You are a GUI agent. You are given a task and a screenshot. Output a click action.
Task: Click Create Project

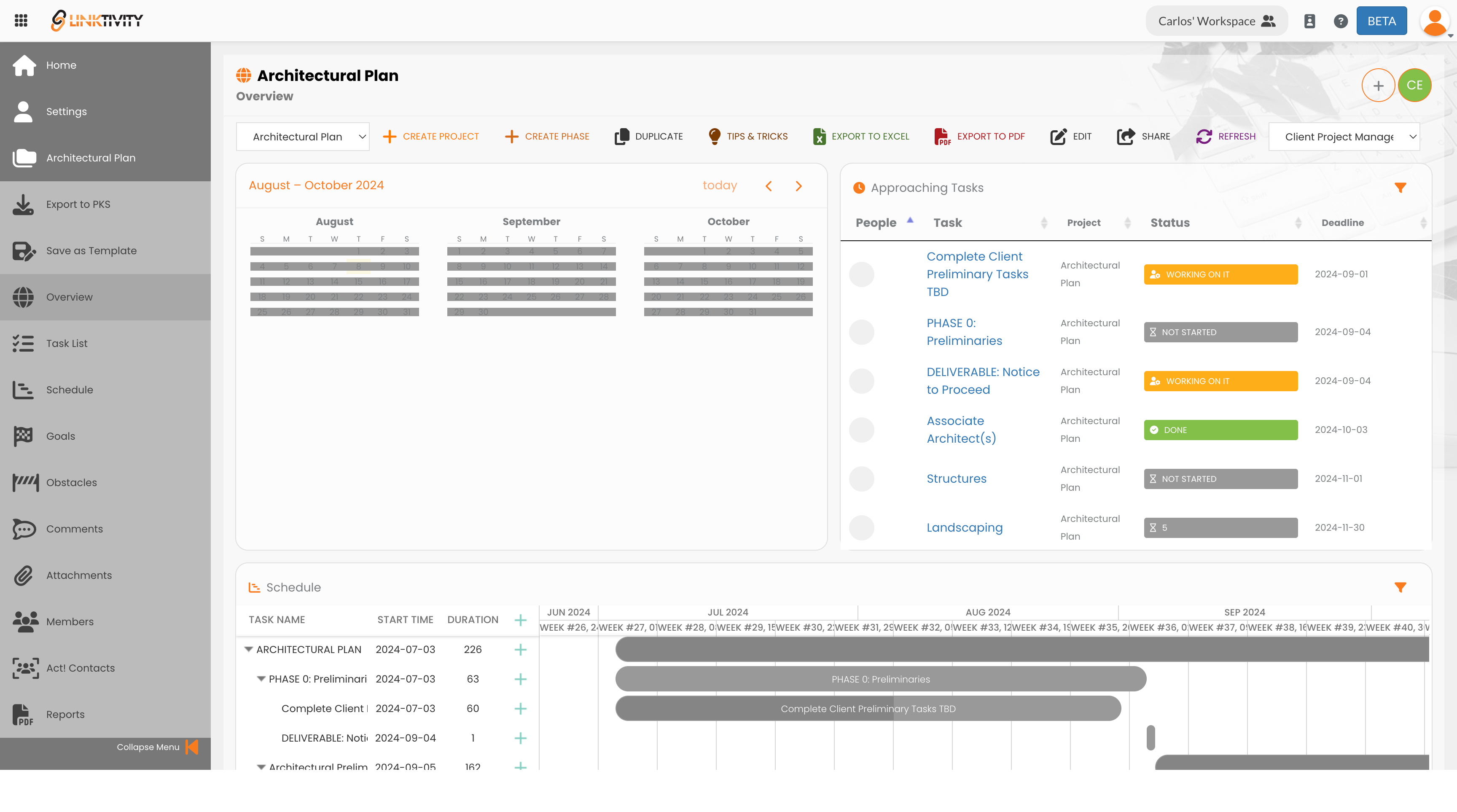pyautogui.click(x=430, y=136)
